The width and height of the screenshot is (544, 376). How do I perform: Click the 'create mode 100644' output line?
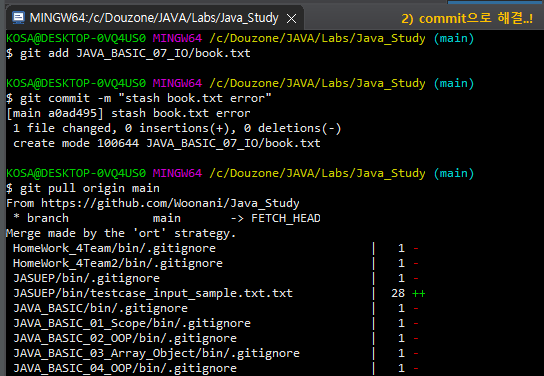(x=167, y=143)
